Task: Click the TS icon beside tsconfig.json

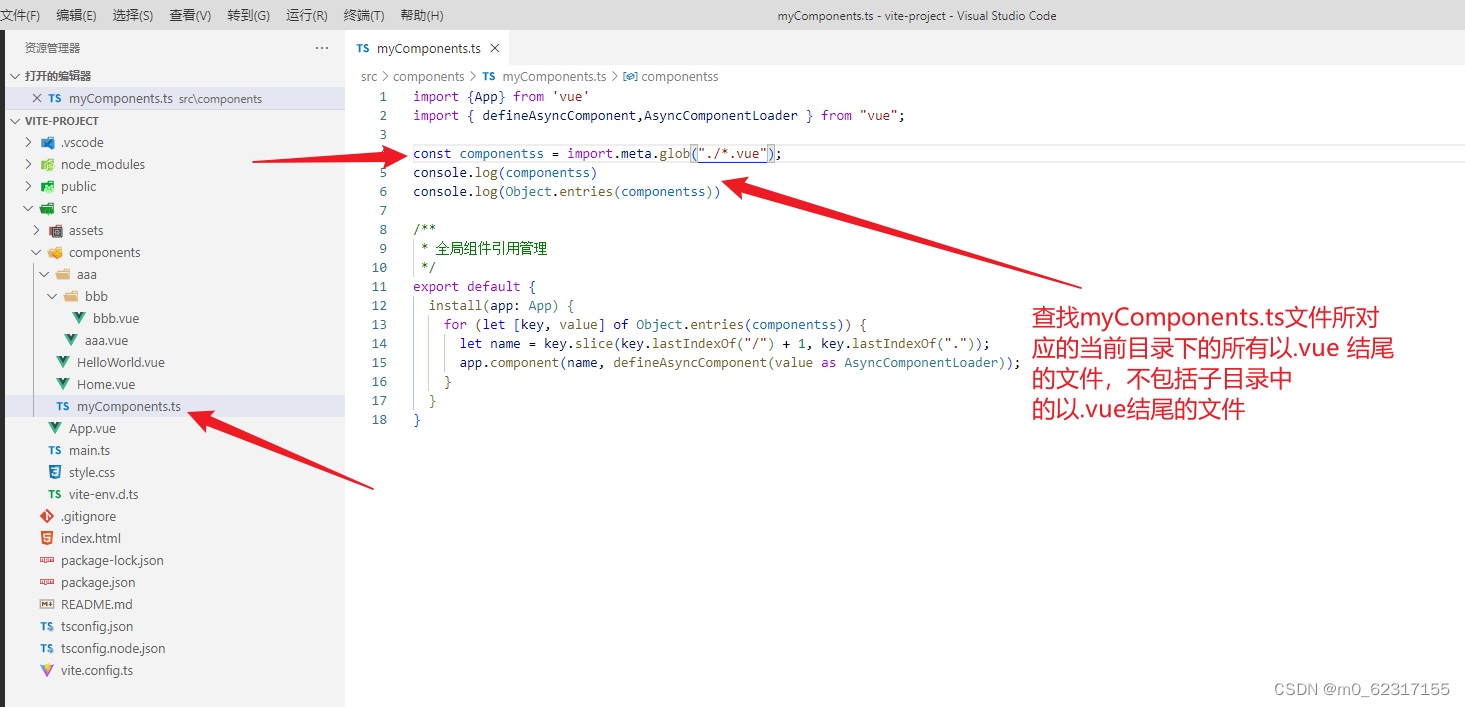Action: 47,627
